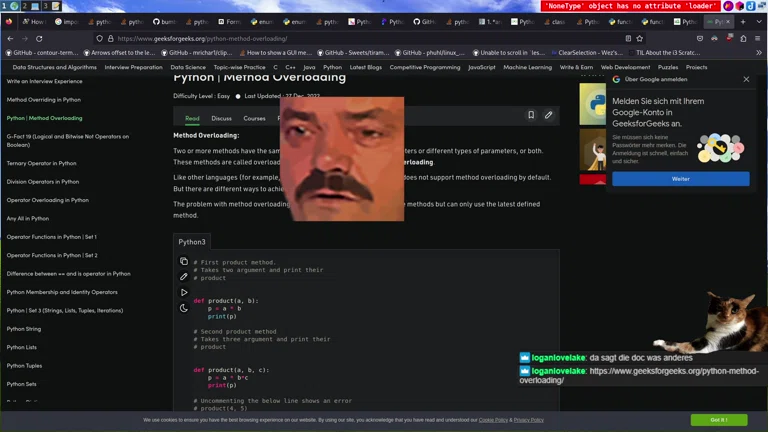Viewport: 768px width, 432px height.
Task: Close the active Python tab
Action: pyautogui.click(x=728, y=22)
